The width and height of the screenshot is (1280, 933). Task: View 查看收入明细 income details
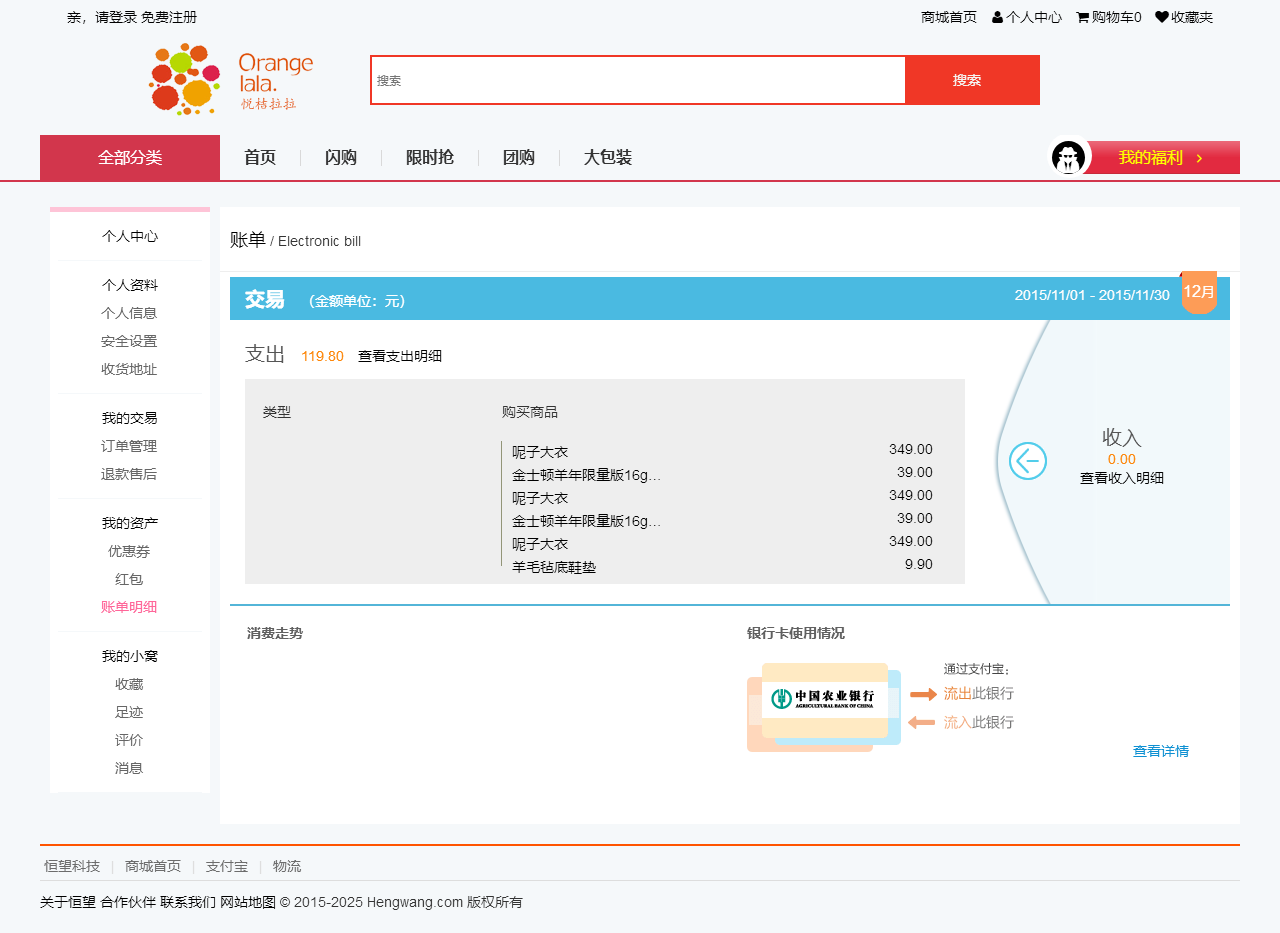pyautogui.click(x=1121, y=478)
